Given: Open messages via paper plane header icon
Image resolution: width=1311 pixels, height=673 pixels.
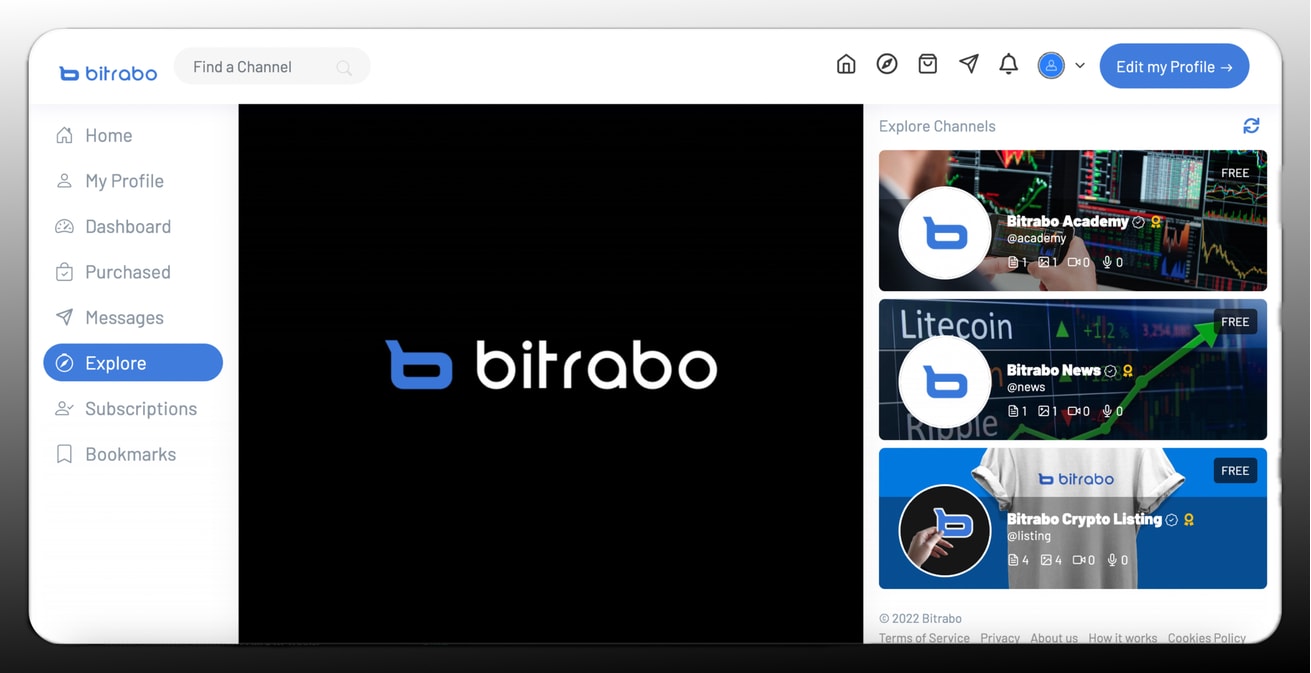Looking at the screenshot, I should 969,65.
